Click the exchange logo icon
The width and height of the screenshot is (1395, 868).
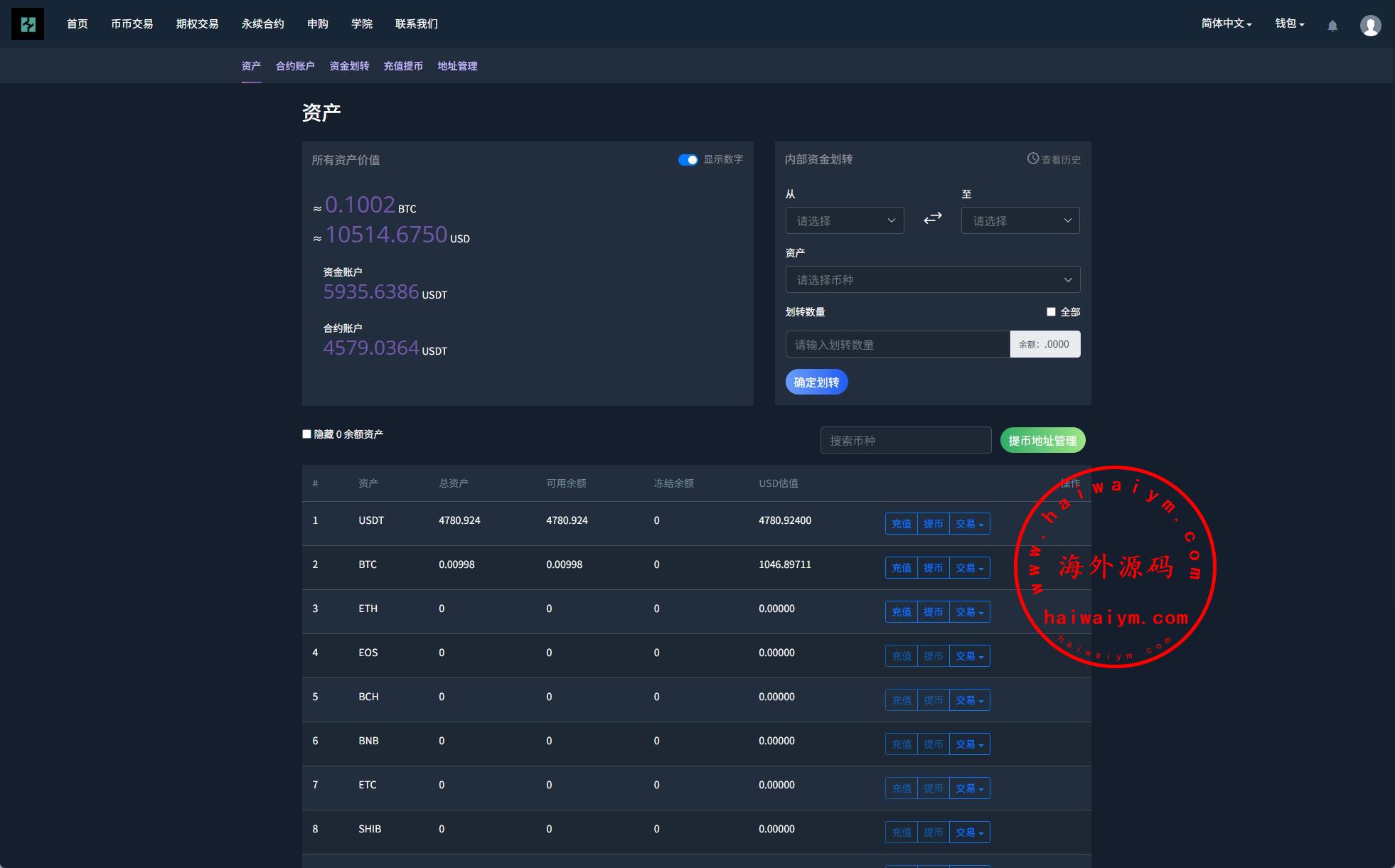pyautogui.click(x=28, y=24)
